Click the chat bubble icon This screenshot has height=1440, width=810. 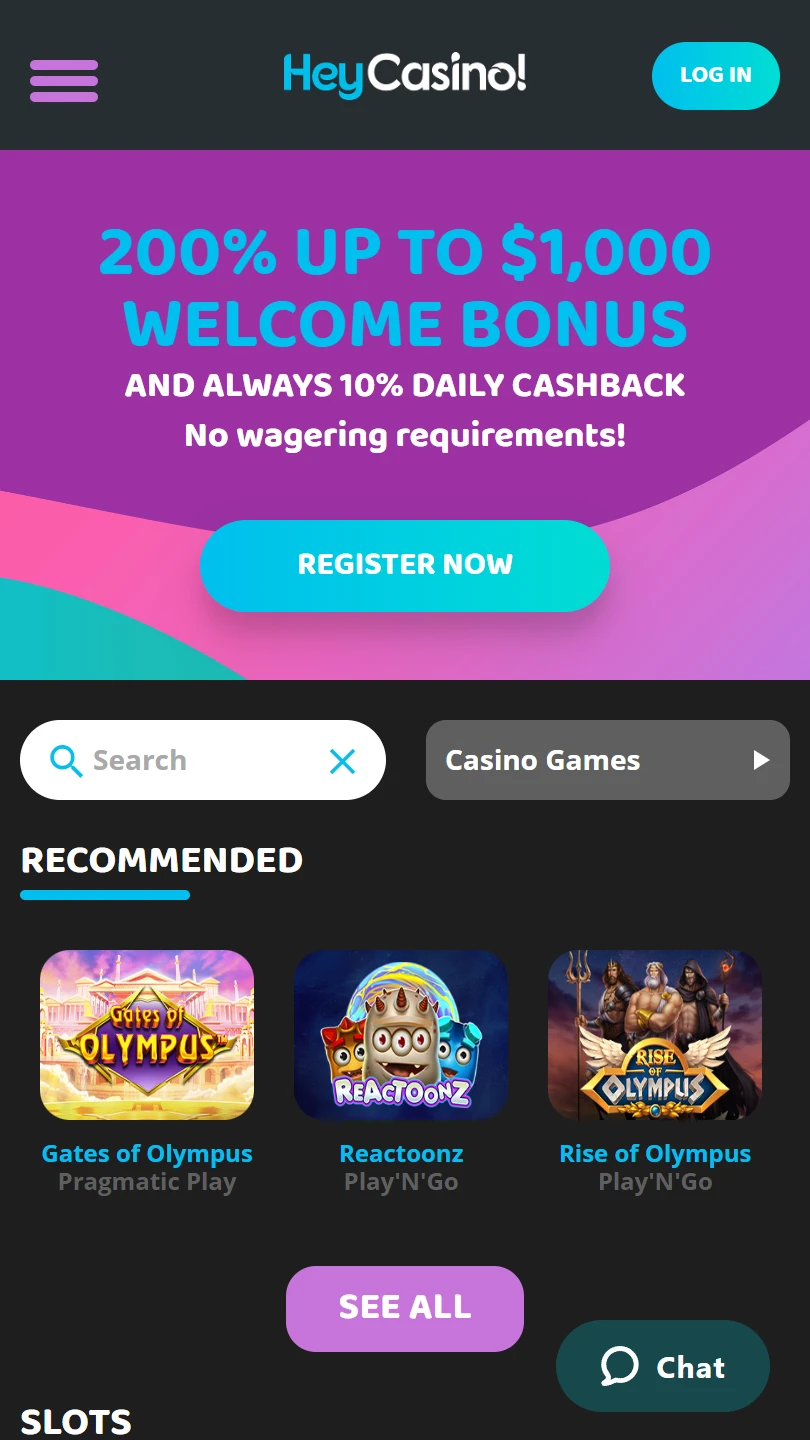click(x=619, y=1366)
